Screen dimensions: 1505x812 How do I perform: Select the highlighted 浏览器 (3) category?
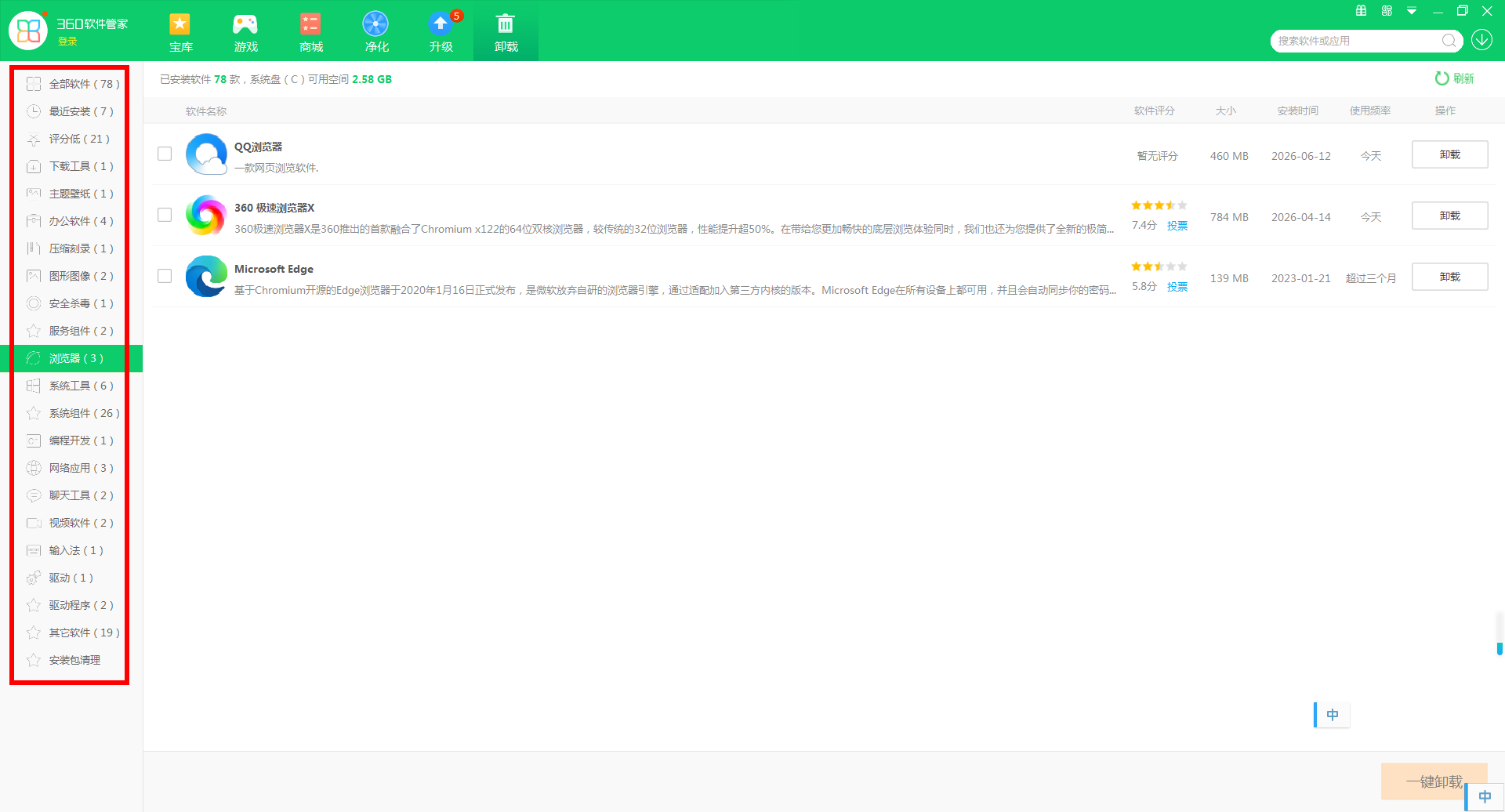pyautogui.click(x=71, y=358)
